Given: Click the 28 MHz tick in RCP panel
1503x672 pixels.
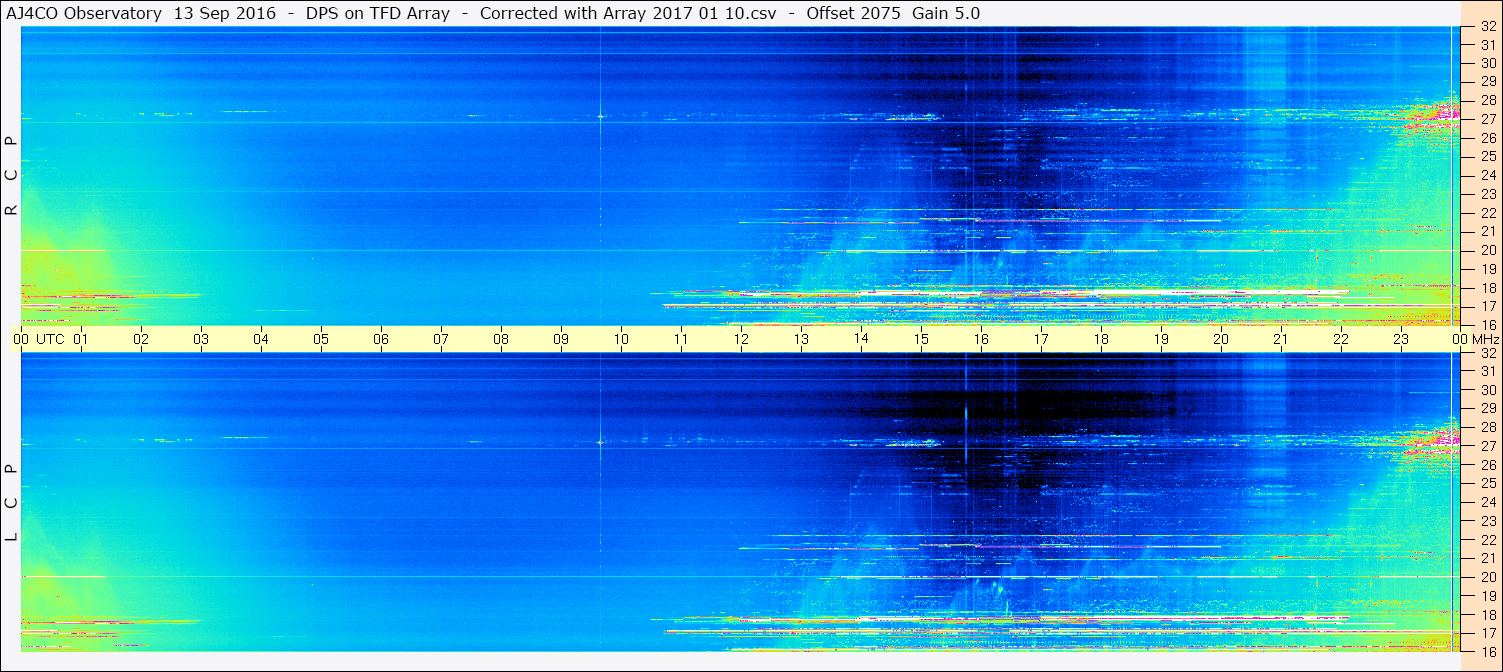Looking at the screenshot, I should [x=1488, y=100].
